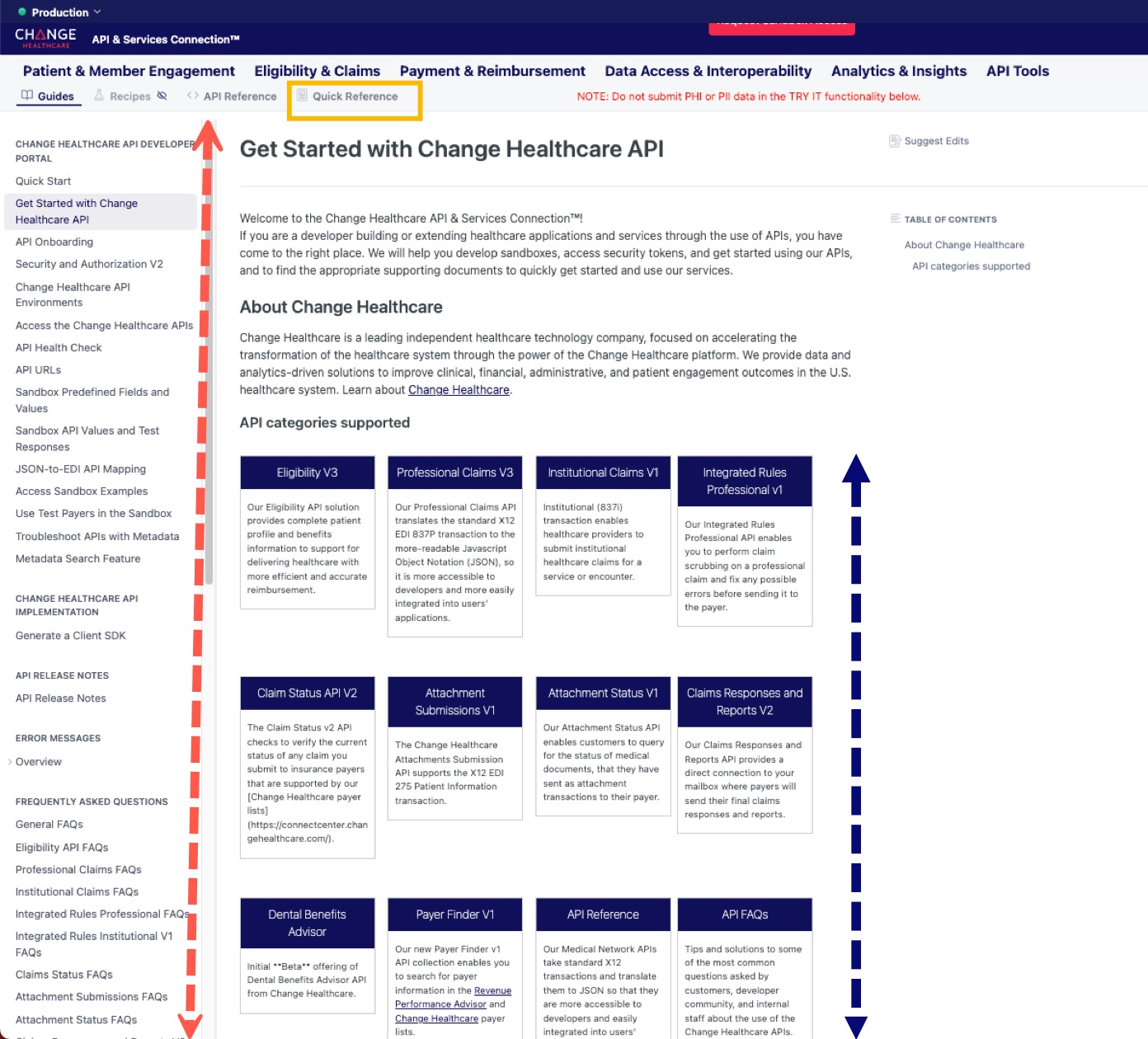Open Metadata Search Feature page
This screenshot has height=1039, width=1148.
pyautogui.click(x=78, y=559)
